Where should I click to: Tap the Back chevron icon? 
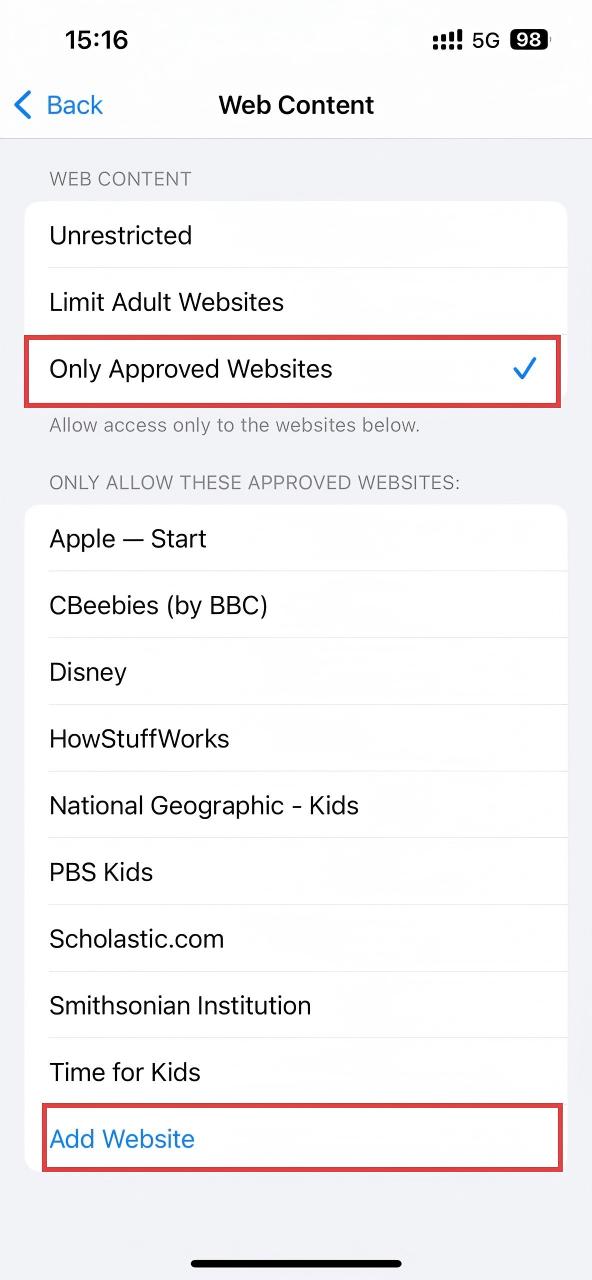click(20, 104)
